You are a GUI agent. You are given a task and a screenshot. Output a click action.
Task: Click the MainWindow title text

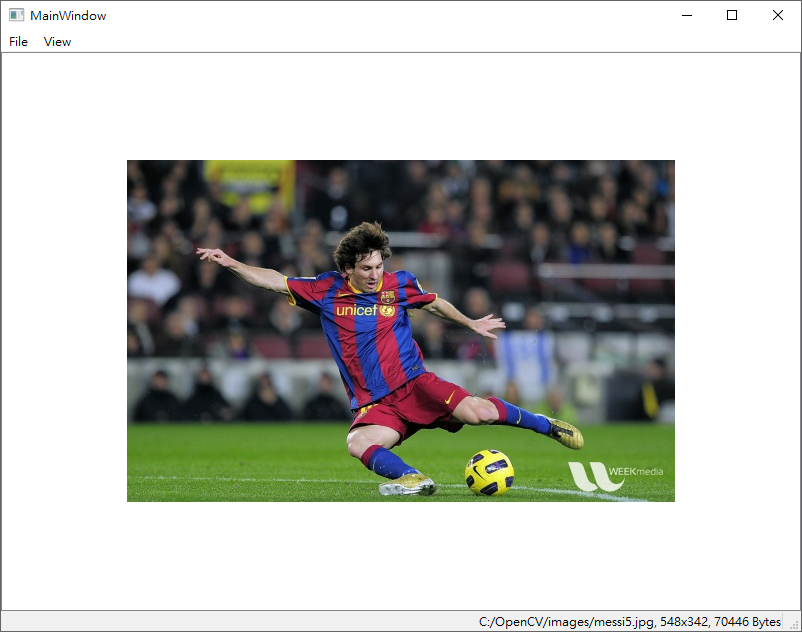tap(68, 16)
